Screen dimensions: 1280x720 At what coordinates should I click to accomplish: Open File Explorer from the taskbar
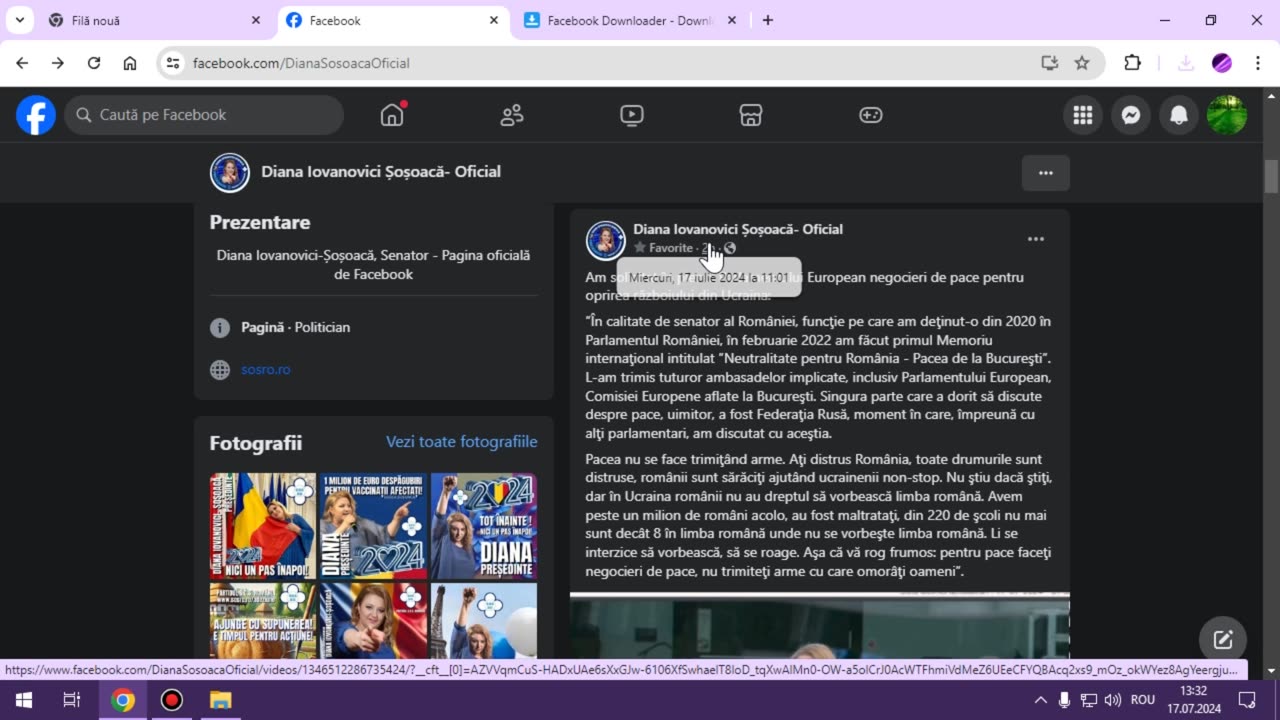pos(220,700)
